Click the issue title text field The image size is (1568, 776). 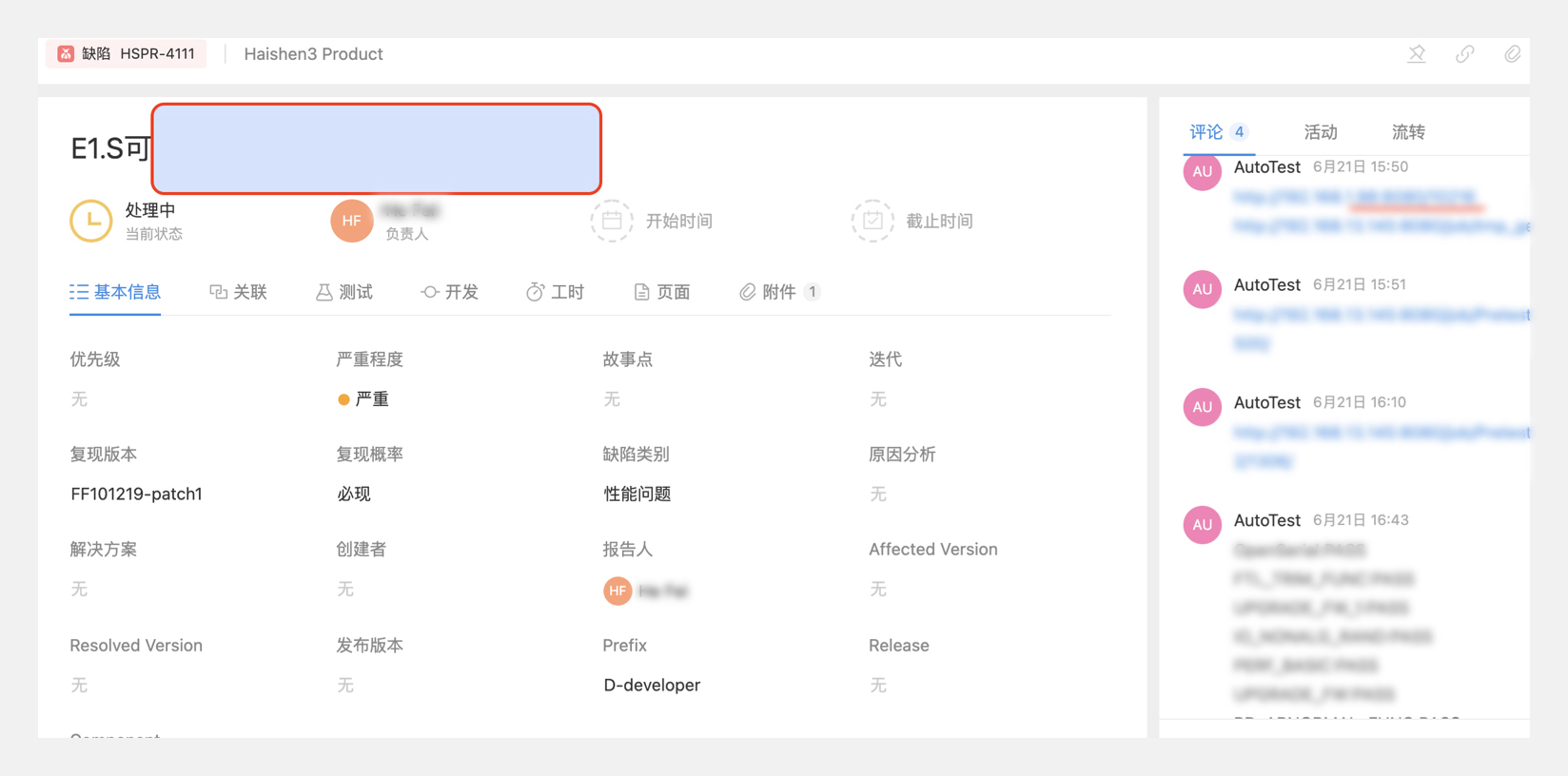pyautogui.click(x=376, y=148)
